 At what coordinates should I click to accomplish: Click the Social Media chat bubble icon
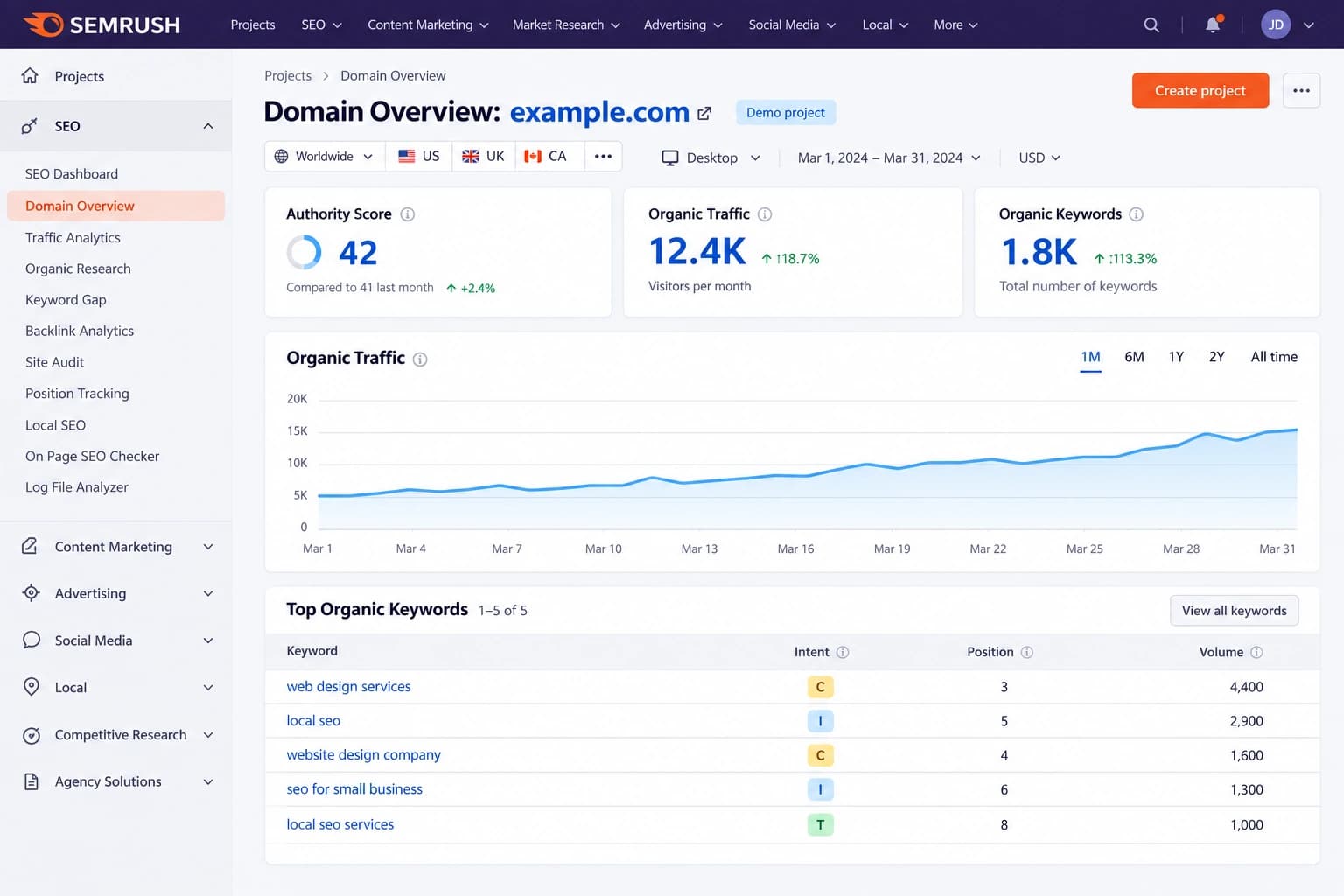31,640
